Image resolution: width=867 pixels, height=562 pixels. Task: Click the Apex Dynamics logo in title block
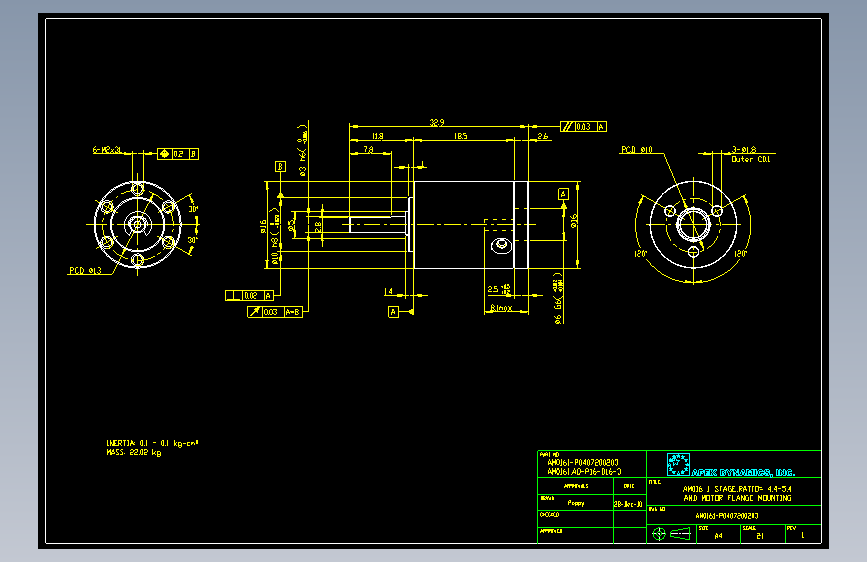[x=678, y=465]
